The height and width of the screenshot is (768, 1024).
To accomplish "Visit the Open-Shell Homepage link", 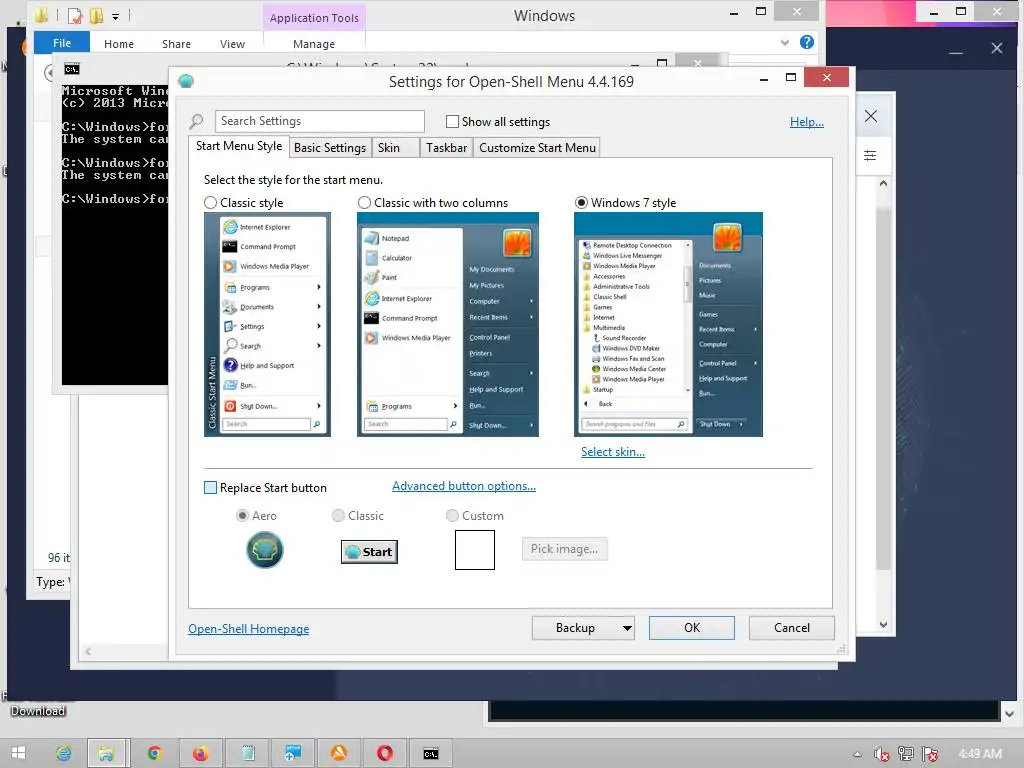I will (249, 629).
